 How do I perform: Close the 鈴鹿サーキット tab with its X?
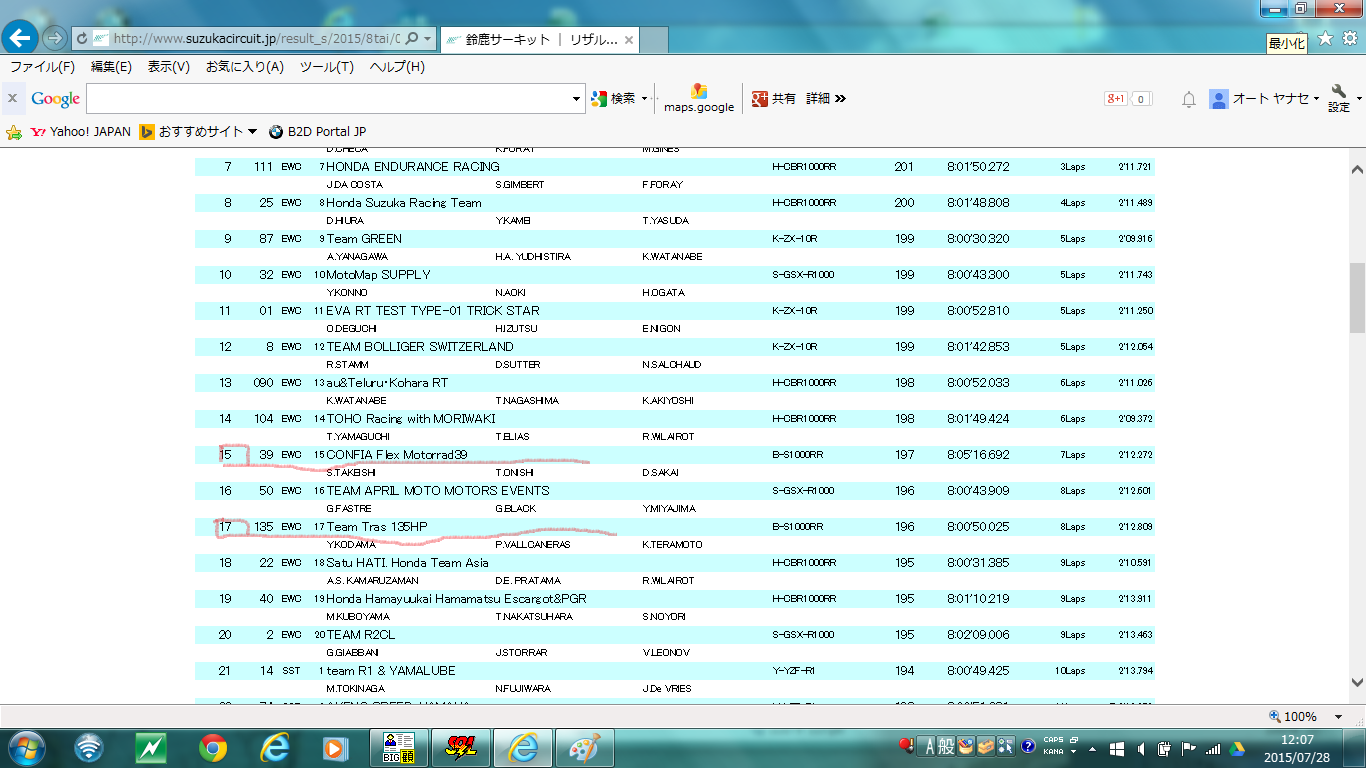(x=628, y=40)
